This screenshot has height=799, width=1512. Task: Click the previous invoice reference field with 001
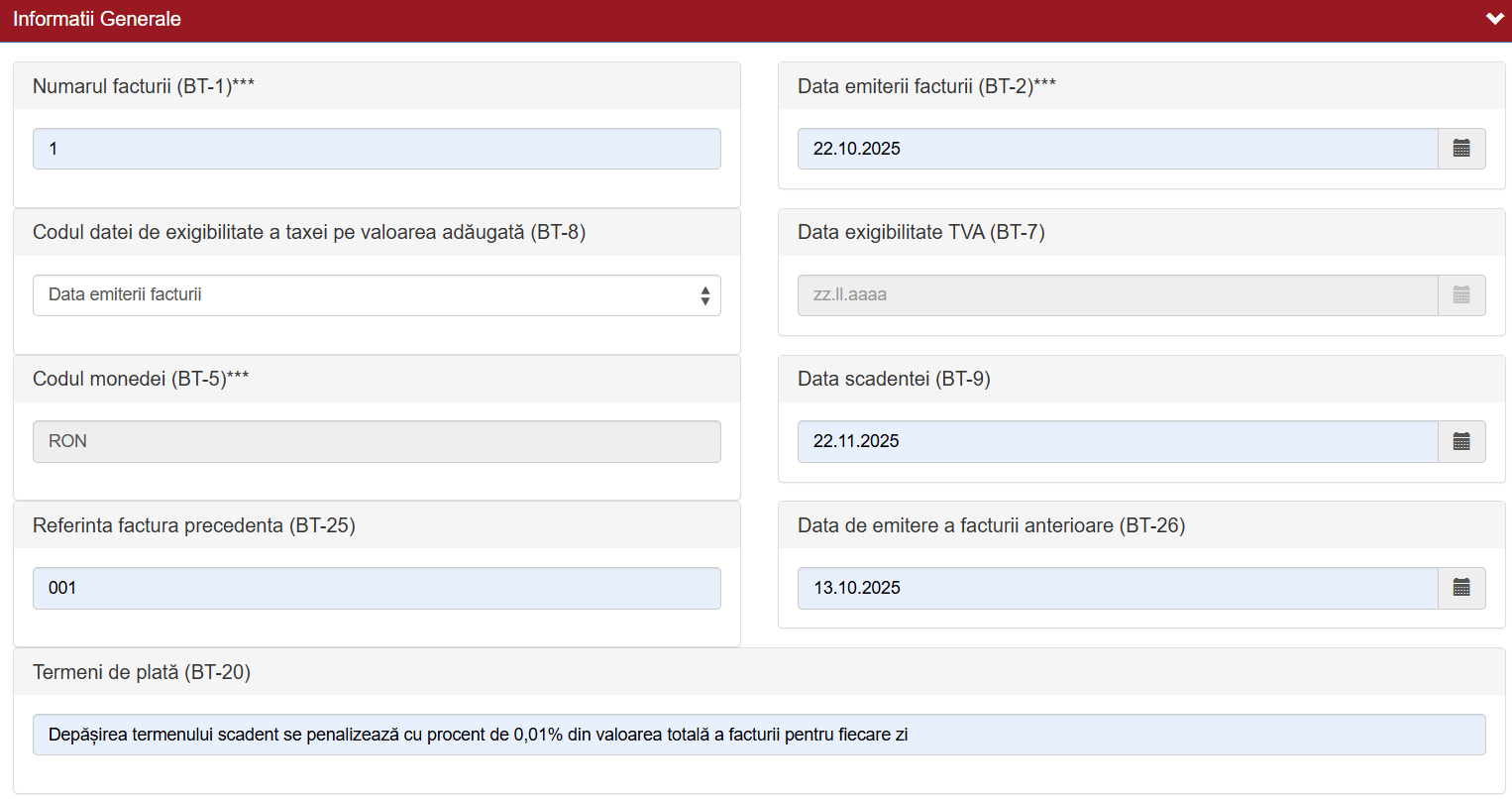tap(377, 588)
